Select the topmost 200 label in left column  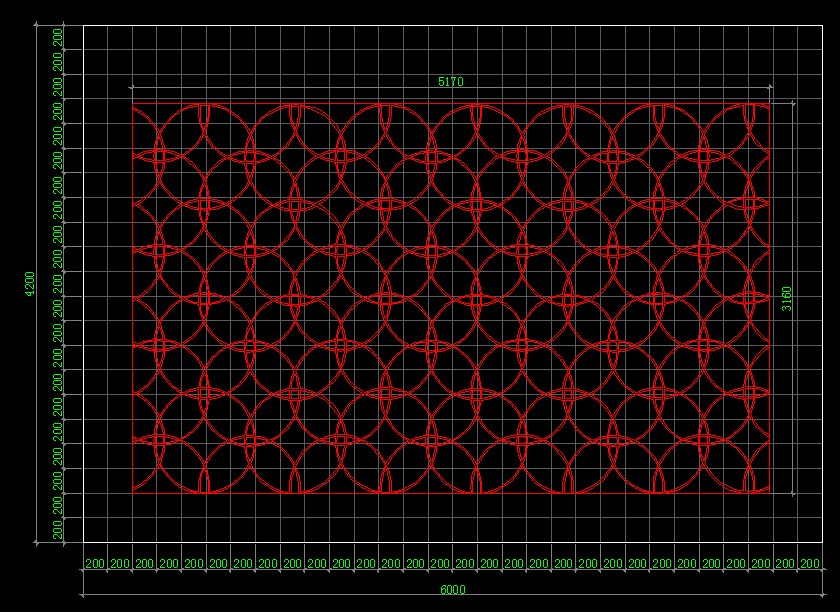tap(57, 38)
